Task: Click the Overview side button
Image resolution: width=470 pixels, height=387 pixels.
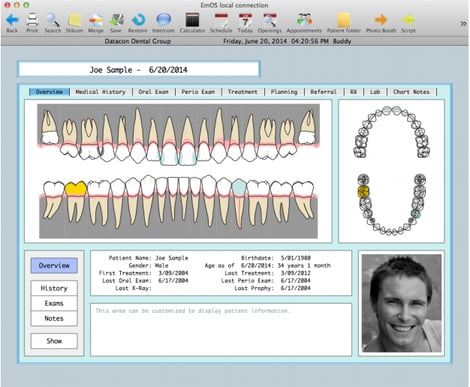Action: coord(54,266)
